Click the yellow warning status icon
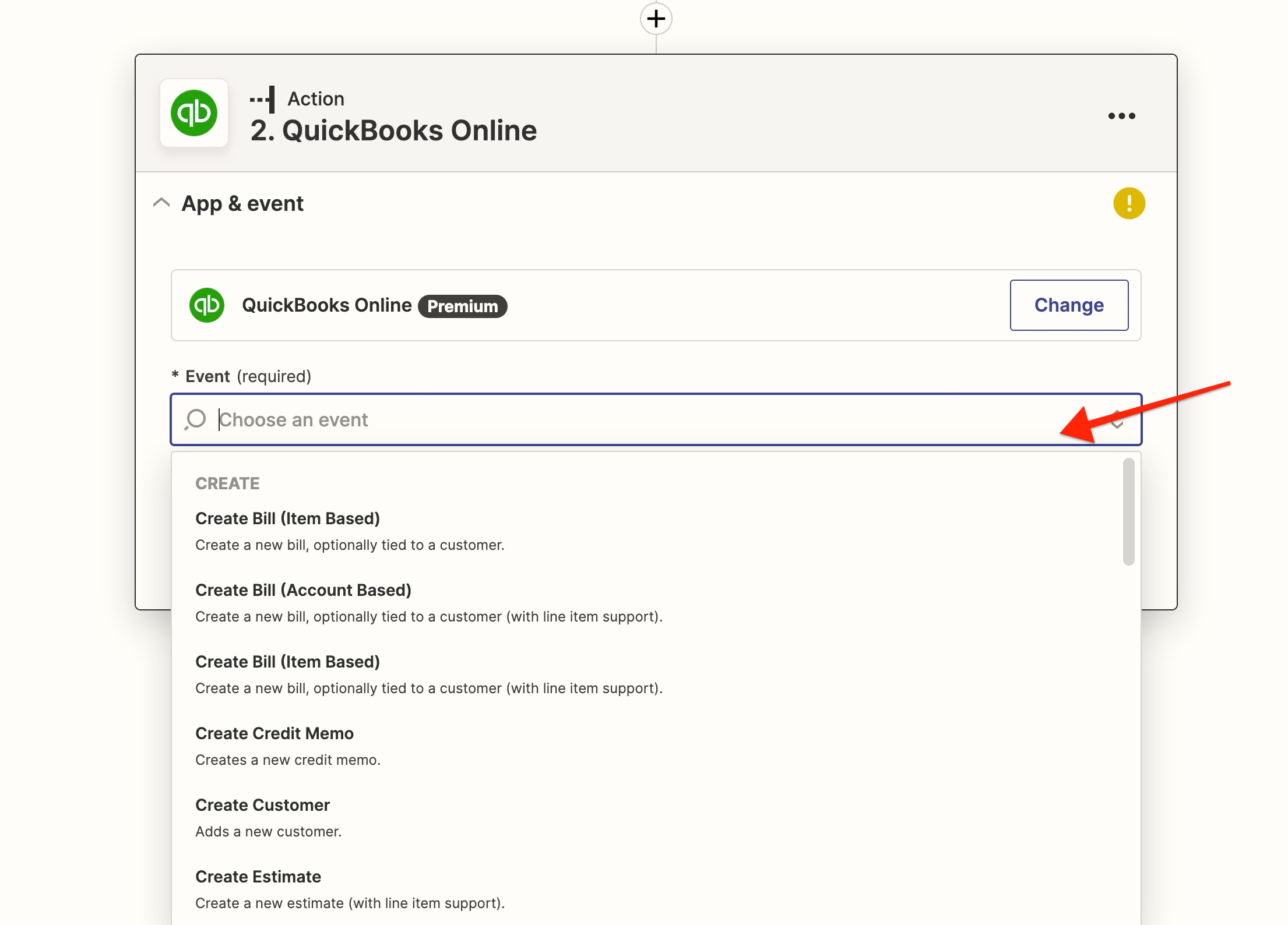This screenshot has height=925, width=1288. click(1129, 203)
